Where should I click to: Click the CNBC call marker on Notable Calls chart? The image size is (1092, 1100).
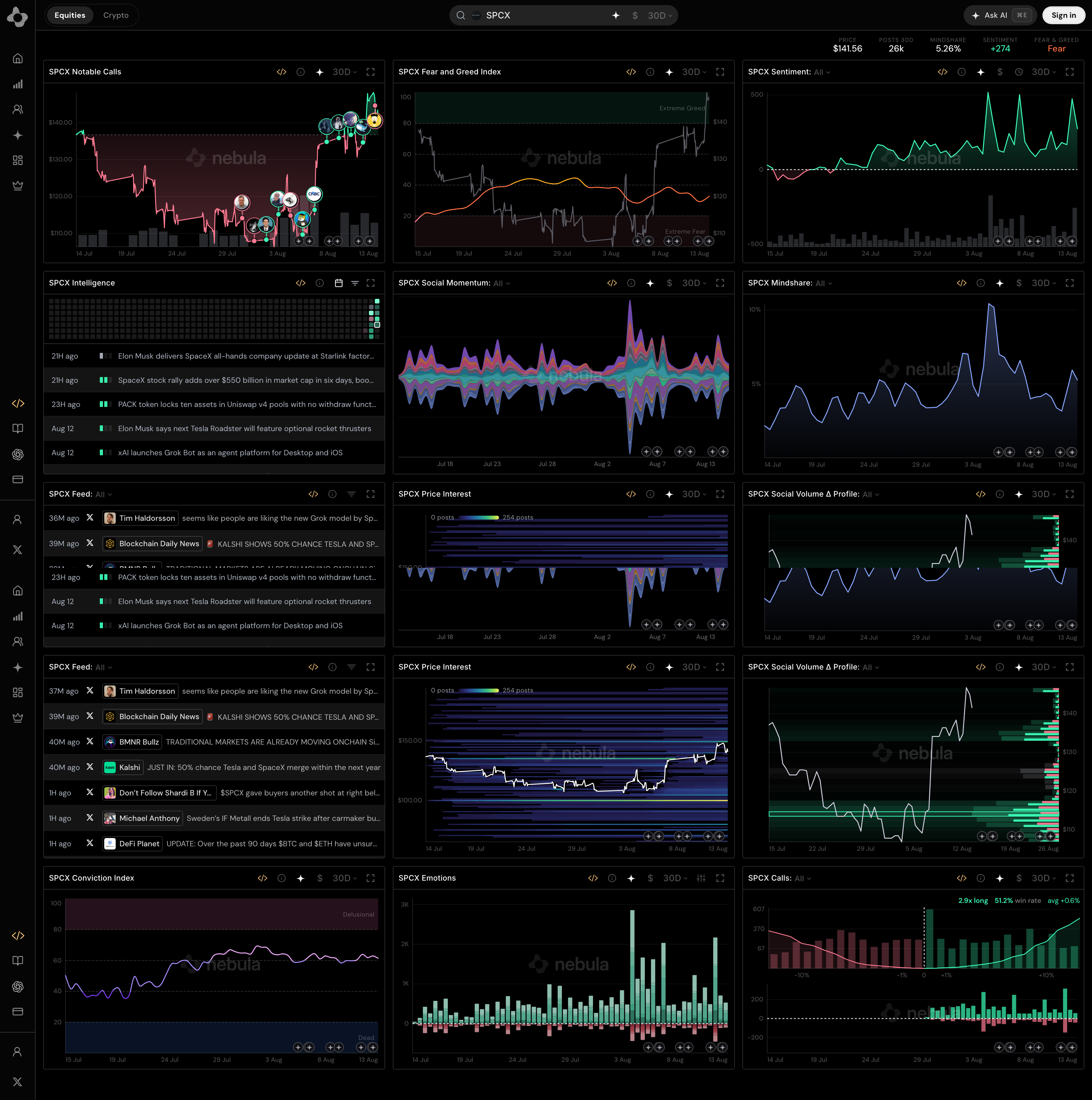[314, 194]
